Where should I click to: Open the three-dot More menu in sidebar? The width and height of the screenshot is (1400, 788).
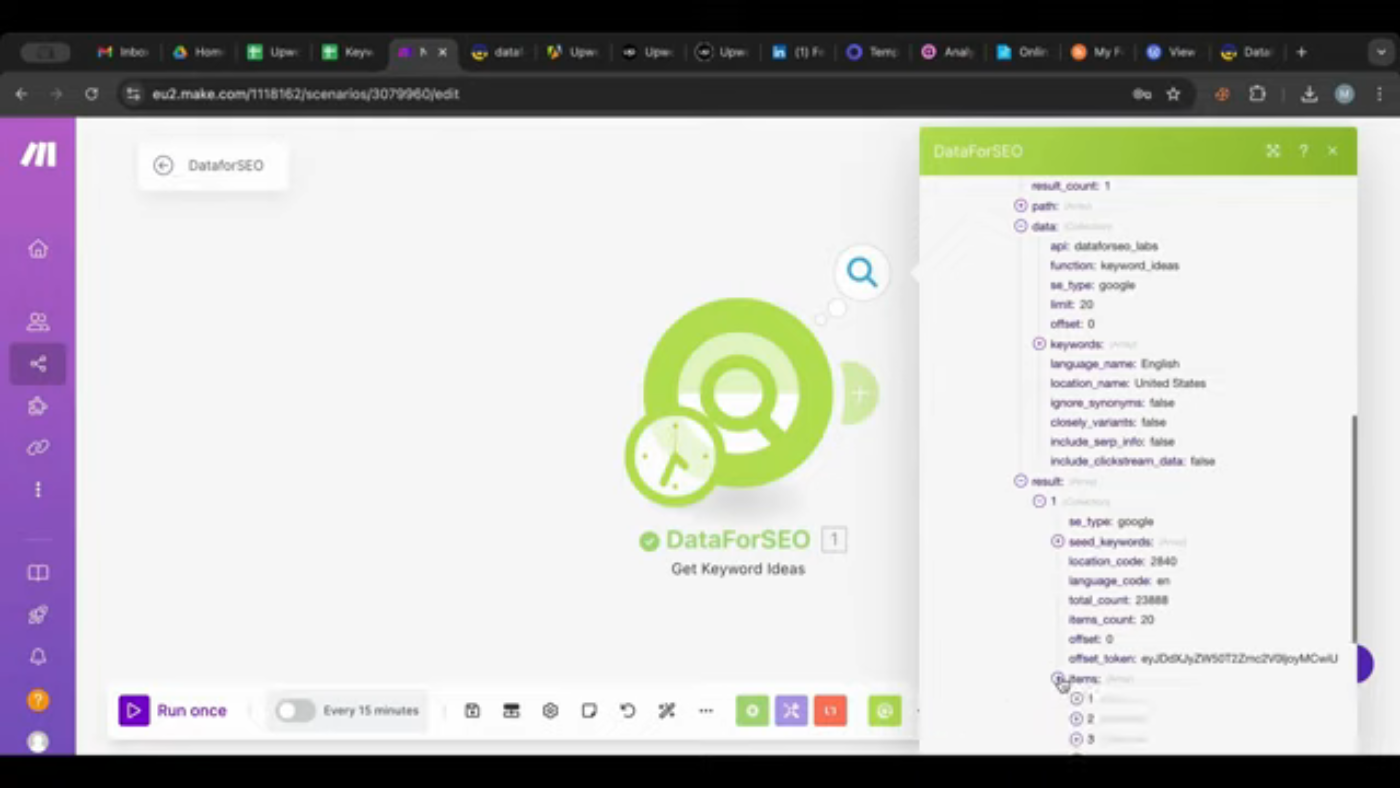(38, 489)
